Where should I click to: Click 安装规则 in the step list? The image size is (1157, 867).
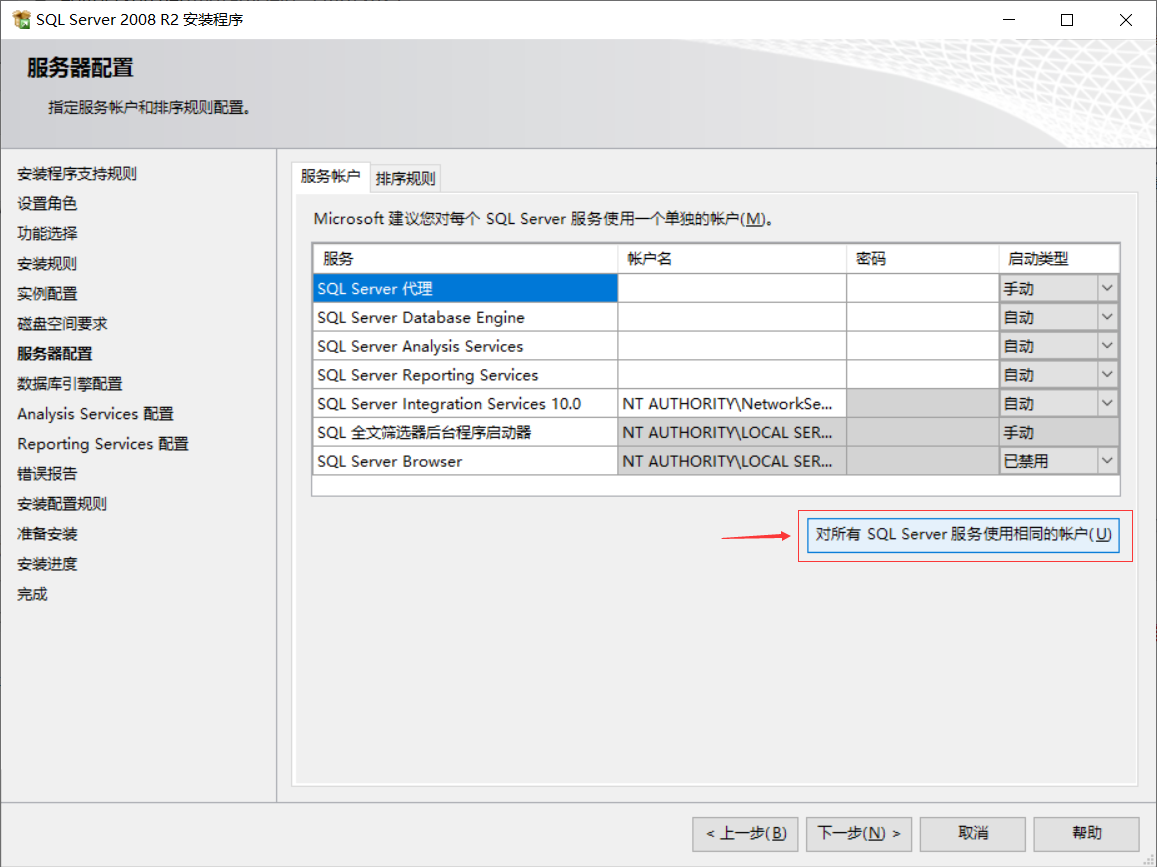click(x=47, y=264)
